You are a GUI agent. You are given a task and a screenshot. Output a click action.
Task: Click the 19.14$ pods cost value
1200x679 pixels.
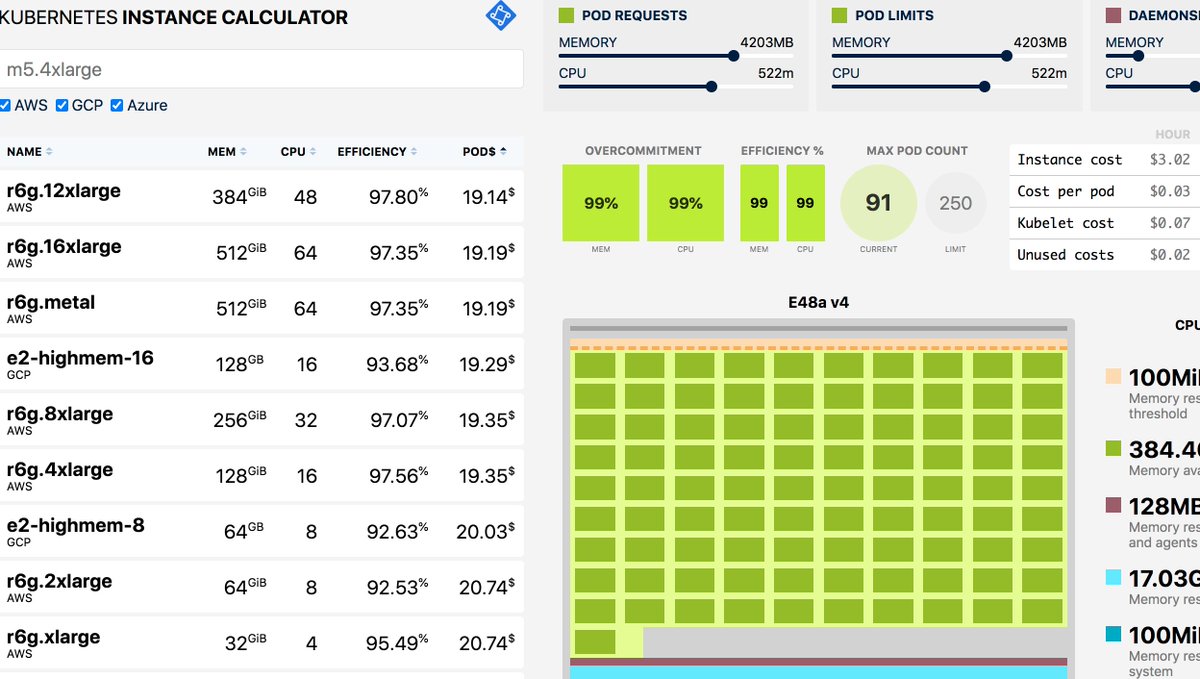click(x=489, y=197)
